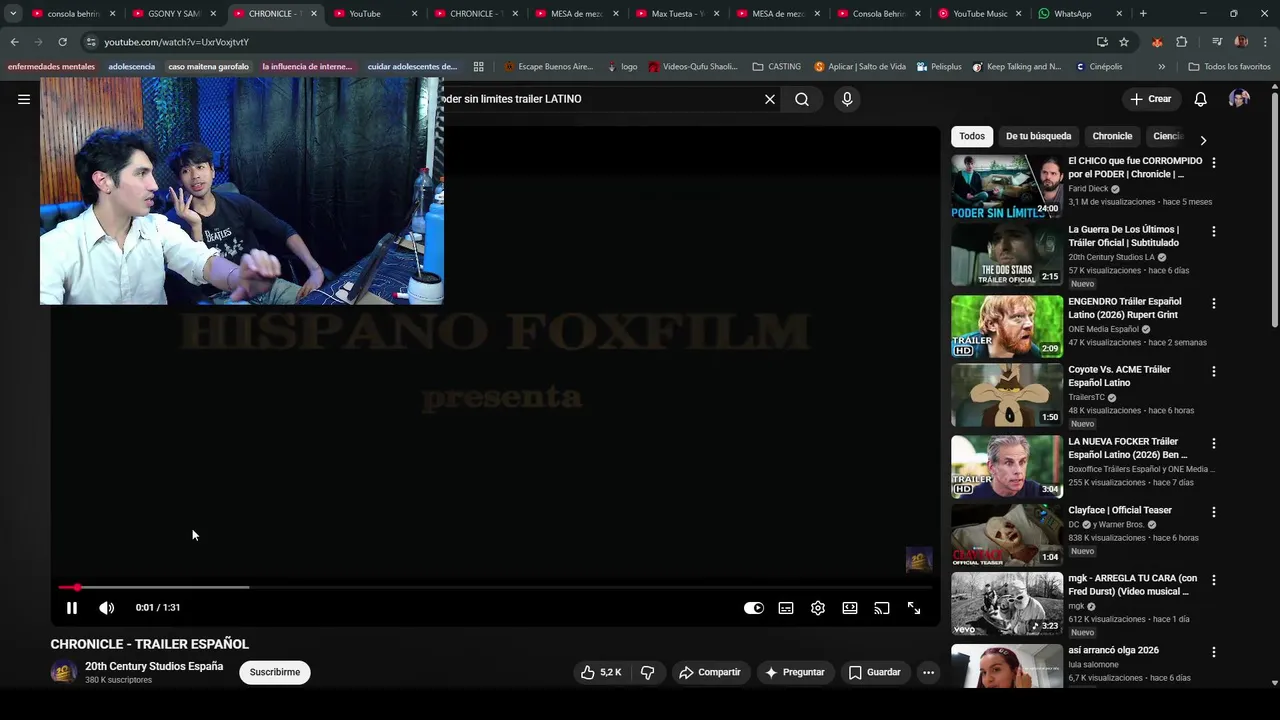Open the CASTING bookmarks folder

(777, 67)
